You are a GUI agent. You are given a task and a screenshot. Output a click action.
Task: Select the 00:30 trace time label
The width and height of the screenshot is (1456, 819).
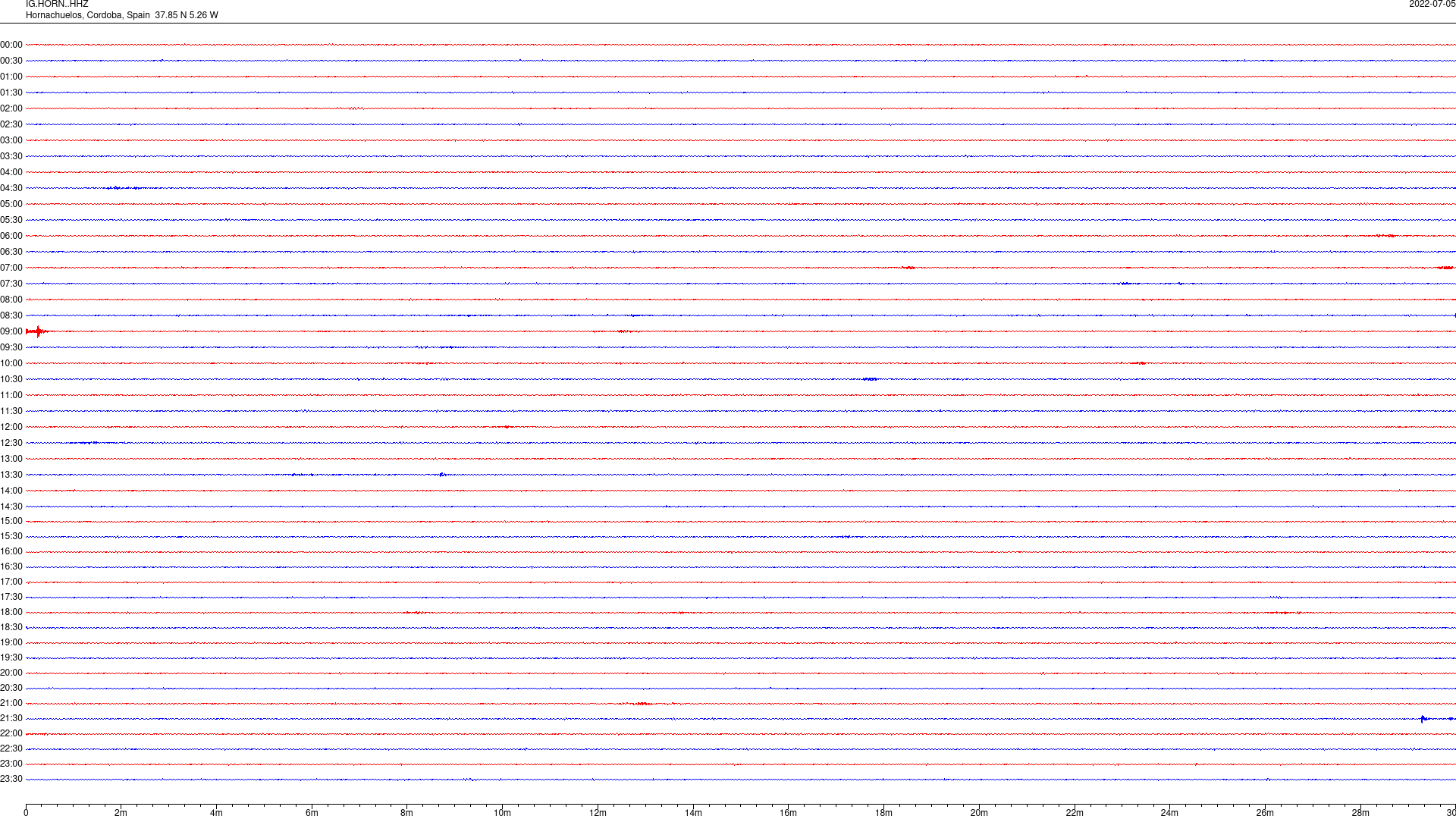[x=11, y=61]
